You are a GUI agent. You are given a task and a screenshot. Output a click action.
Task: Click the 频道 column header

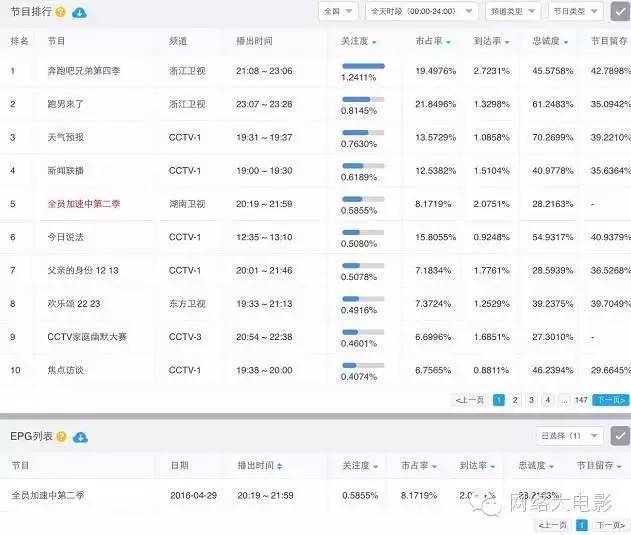point(177,41)
